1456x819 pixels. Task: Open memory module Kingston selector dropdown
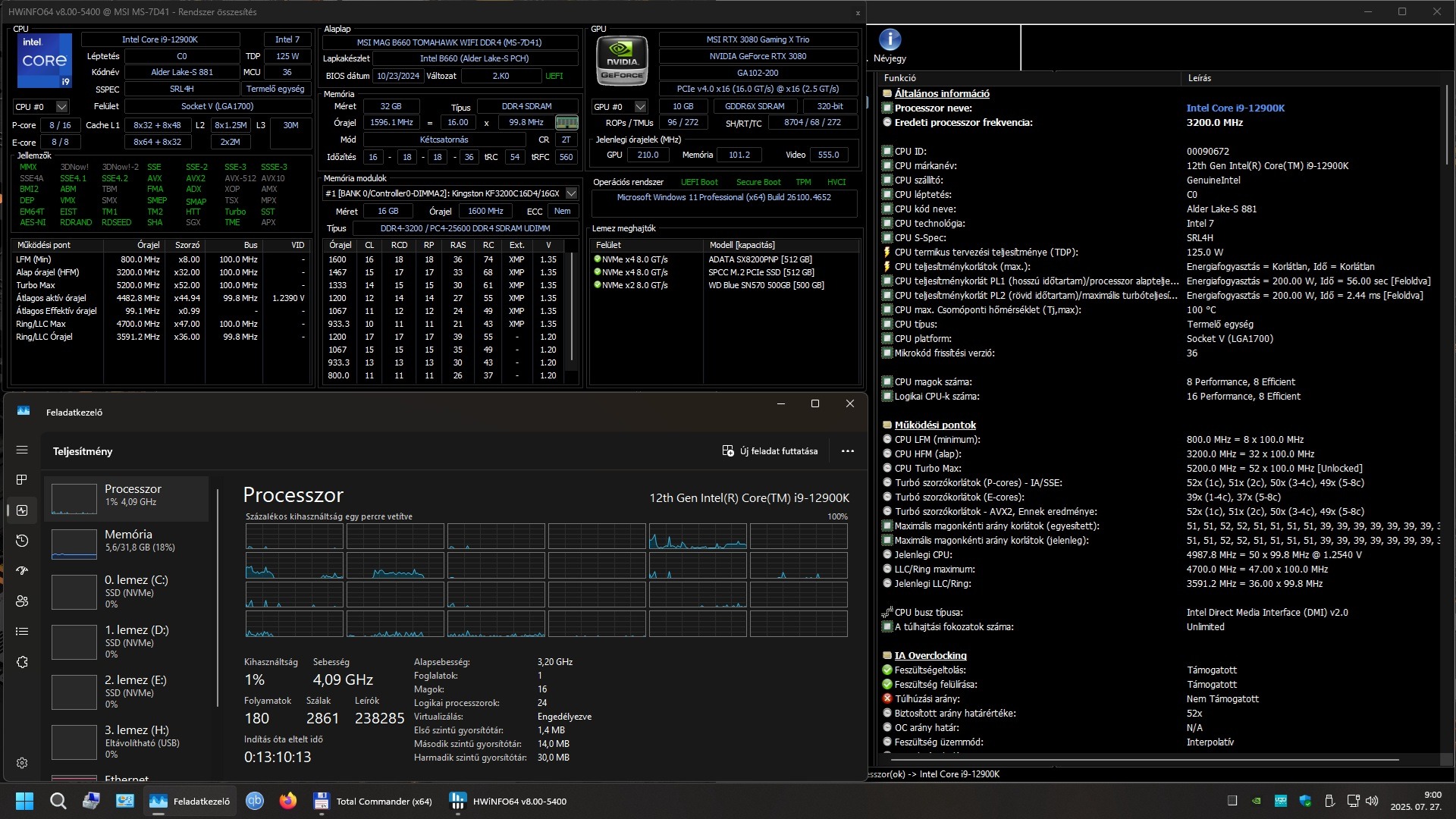[572, 193]
